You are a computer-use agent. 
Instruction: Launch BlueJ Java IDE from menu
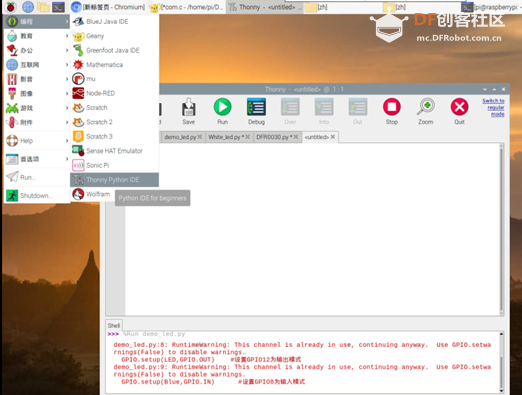coord(114,21)
